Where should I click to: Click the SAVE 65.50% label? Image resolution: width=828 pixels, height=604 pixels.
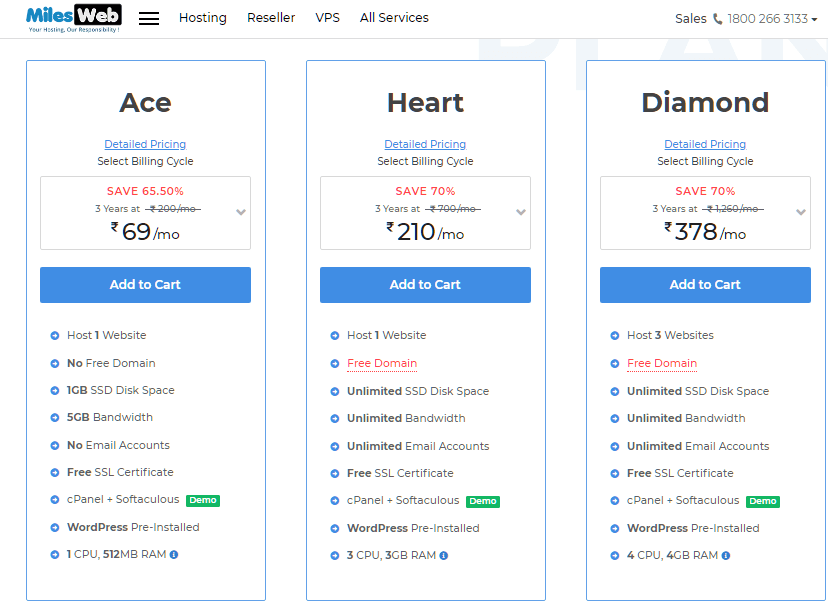tap(145, 191)
